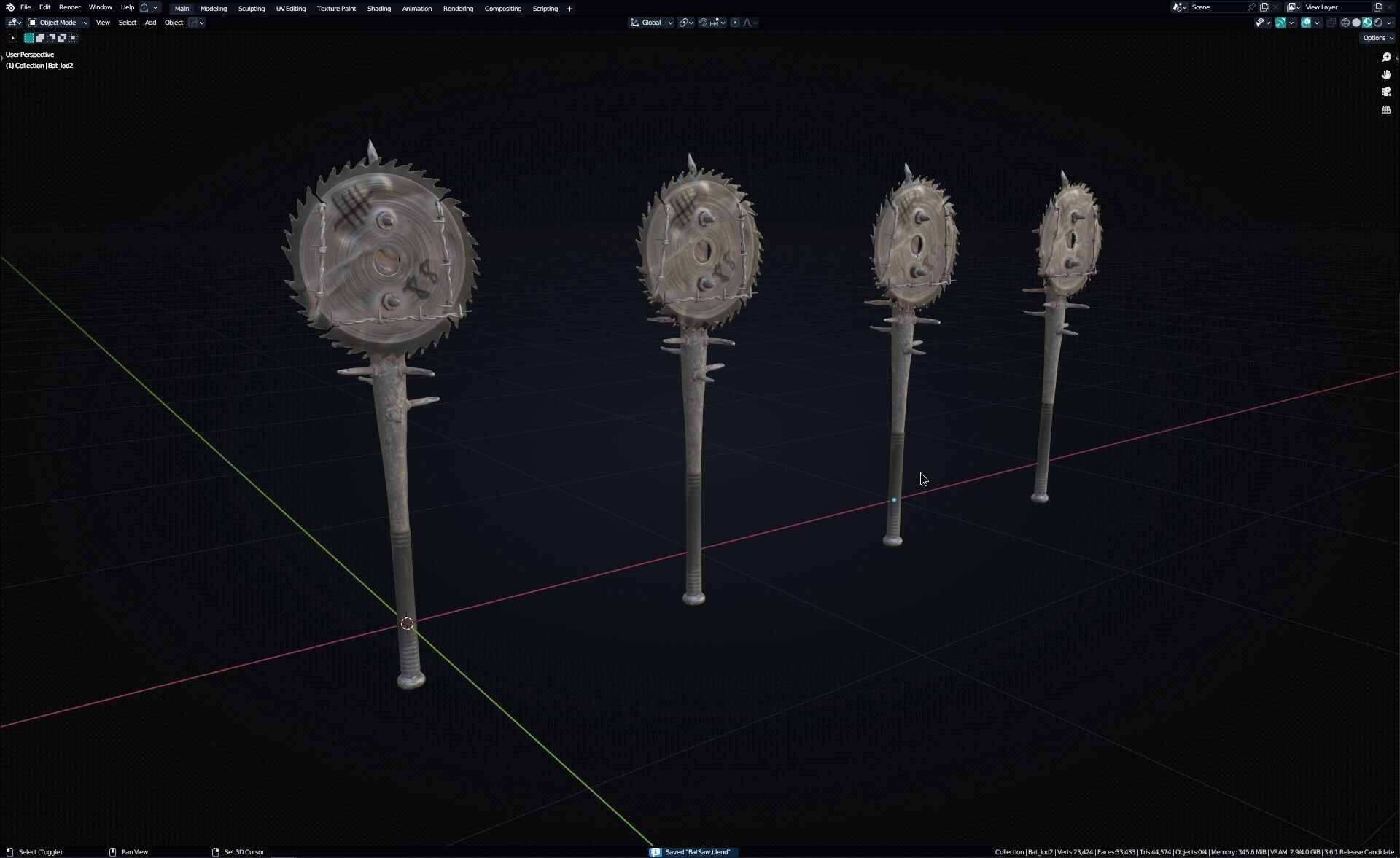Open the proportional falloff curve dropdown
The height and width of the screenshot is (858, 1400).
[750, 23]
